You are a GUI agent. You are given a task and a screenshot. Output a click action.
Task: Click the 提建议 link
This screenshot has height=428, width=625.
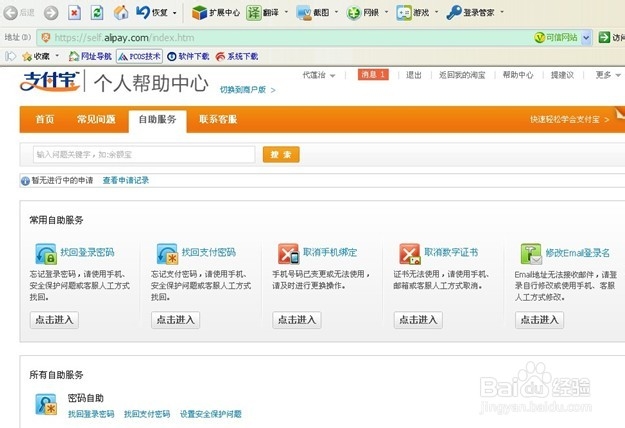(x=562, y=75)
